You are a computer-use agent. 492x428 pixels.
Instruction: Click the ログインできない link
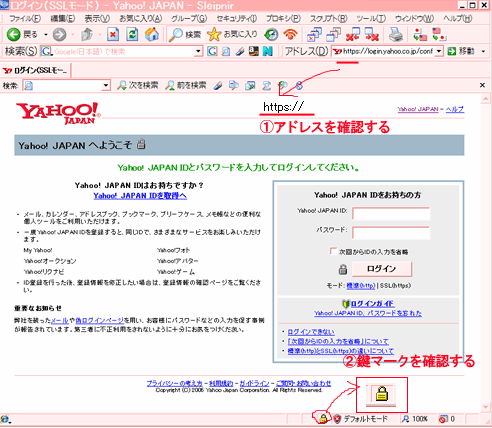coord(311,332)
